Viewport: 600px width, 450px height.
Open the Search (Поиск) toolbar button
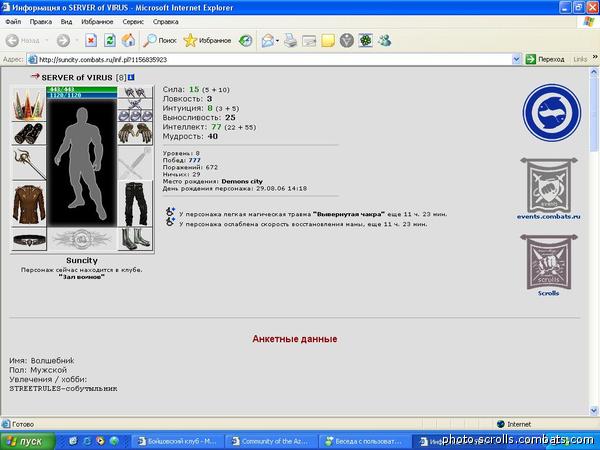(x=160, y=40)
